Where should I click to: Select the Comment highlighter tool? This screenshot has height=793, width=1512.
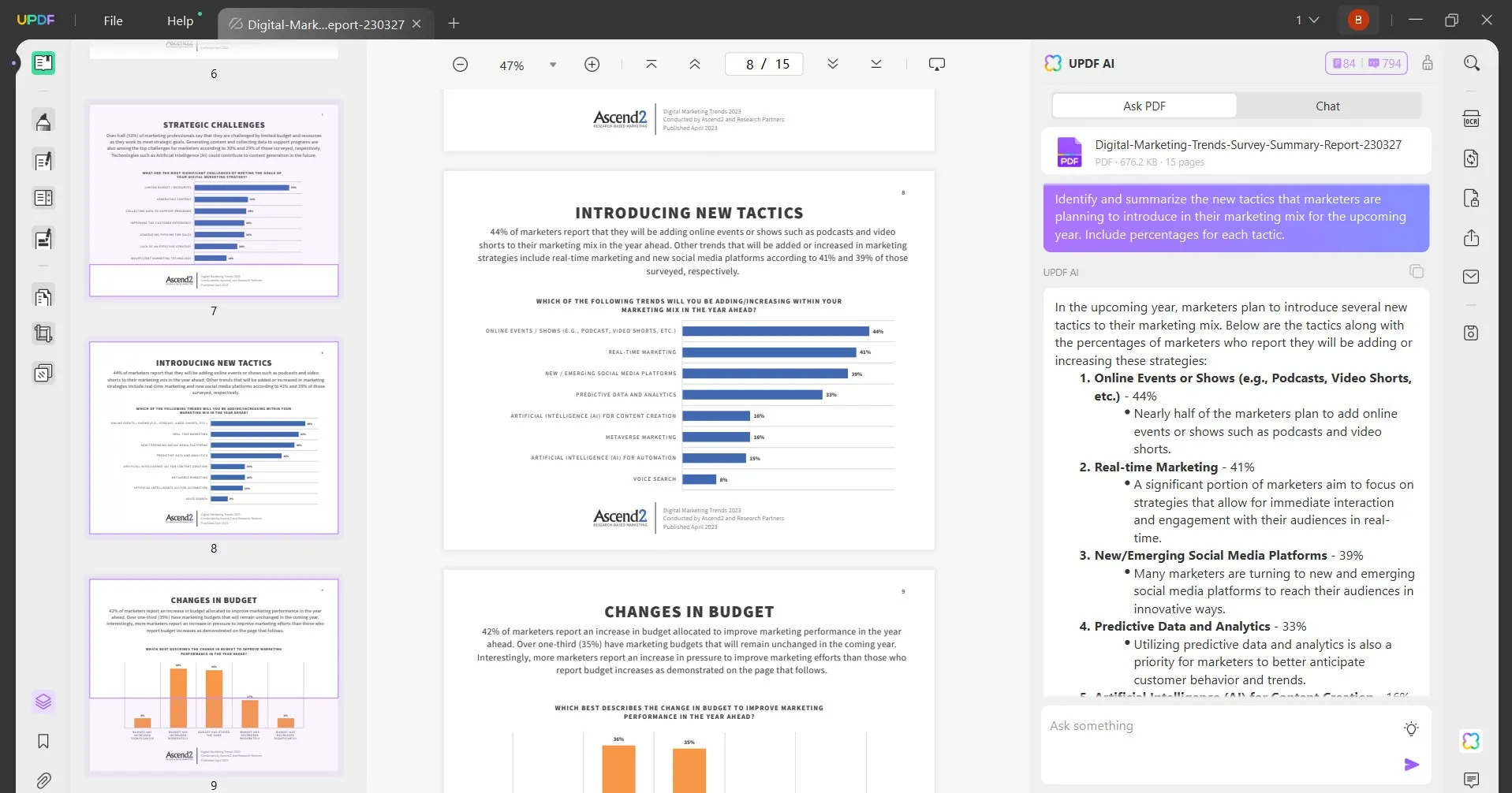pos(43,121)
